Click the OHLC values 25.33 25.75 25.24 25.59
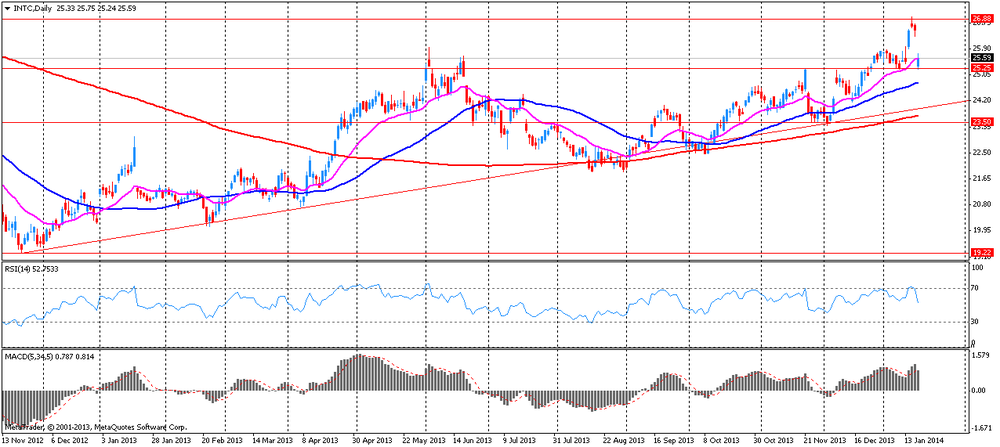 point(94,8)
